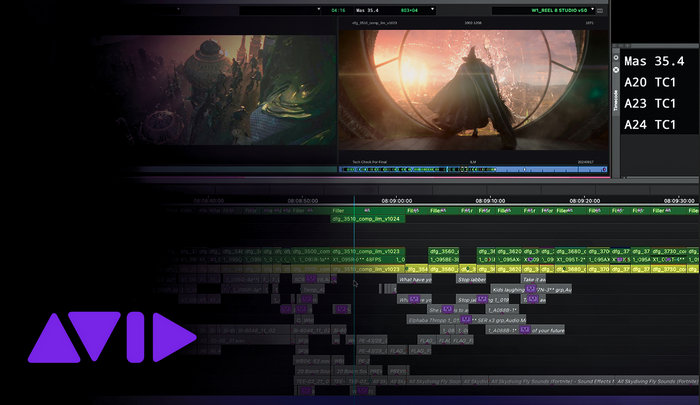700x405 pixels.
Task: Select 'All Skydiving Fly Sounds (Fortnite) - Sound Effects' clip
Action: click(x=553, y=382)
